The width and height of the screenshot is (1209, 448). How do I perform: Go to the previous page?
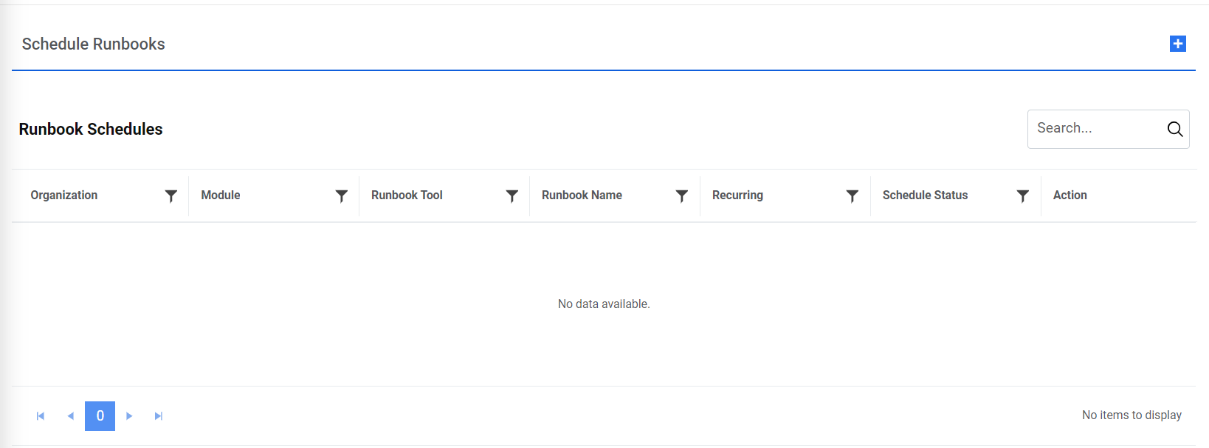(70, 416)
